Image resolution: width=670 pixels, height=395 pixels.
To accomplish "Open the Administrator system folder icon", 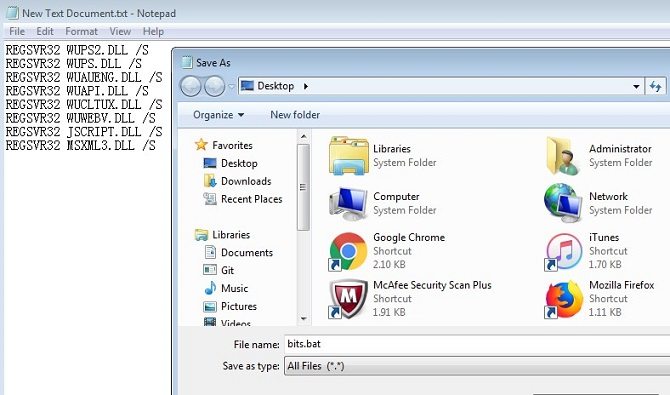I will click(564, 156).
